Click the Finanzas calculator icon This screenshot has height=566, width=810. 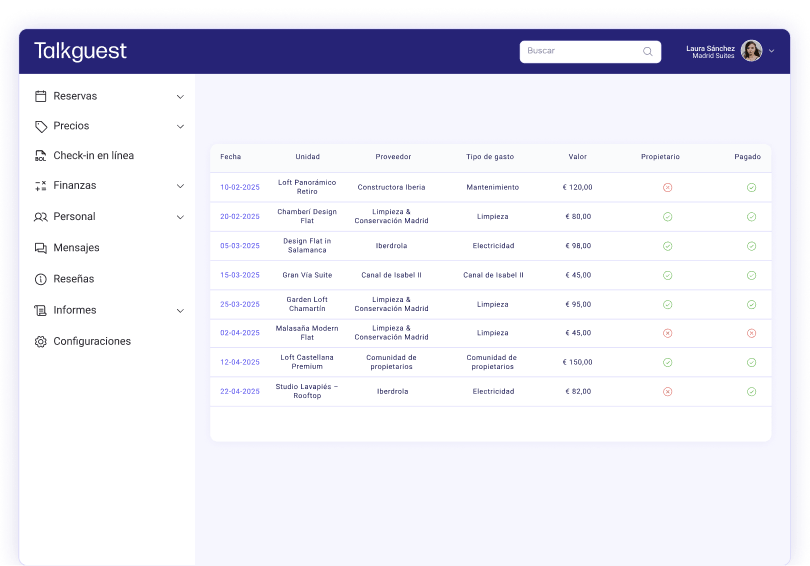click(x=40, y=185)
